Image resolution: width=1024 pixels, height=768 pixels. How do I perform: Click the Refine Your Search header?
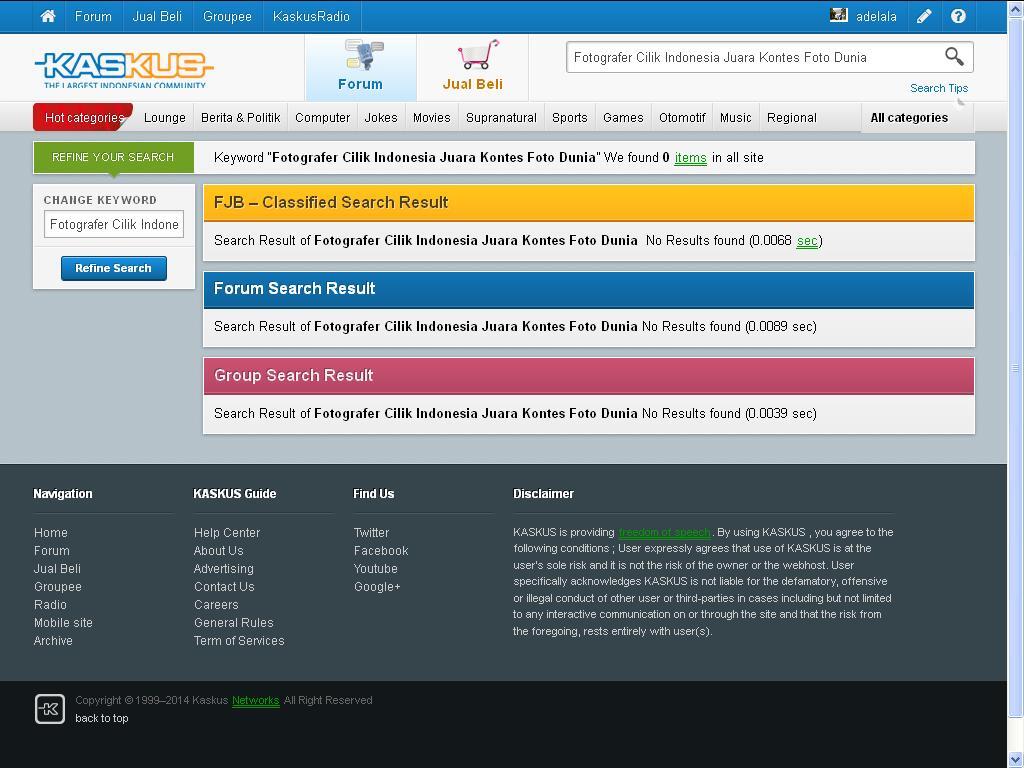[x=114, y=157]
